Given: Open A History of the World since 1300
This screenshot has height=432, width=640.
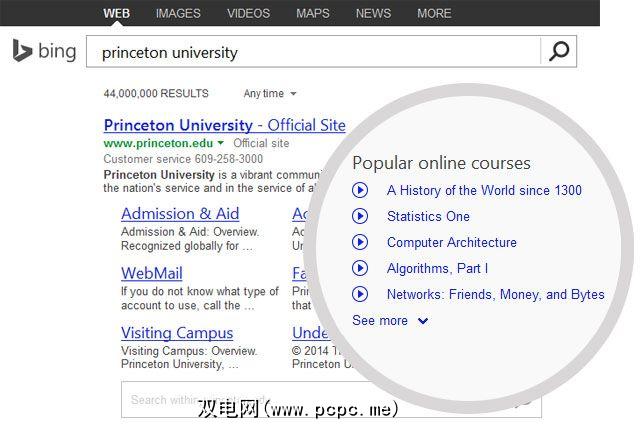Looking at the screenshot, I should coord(484,190).
